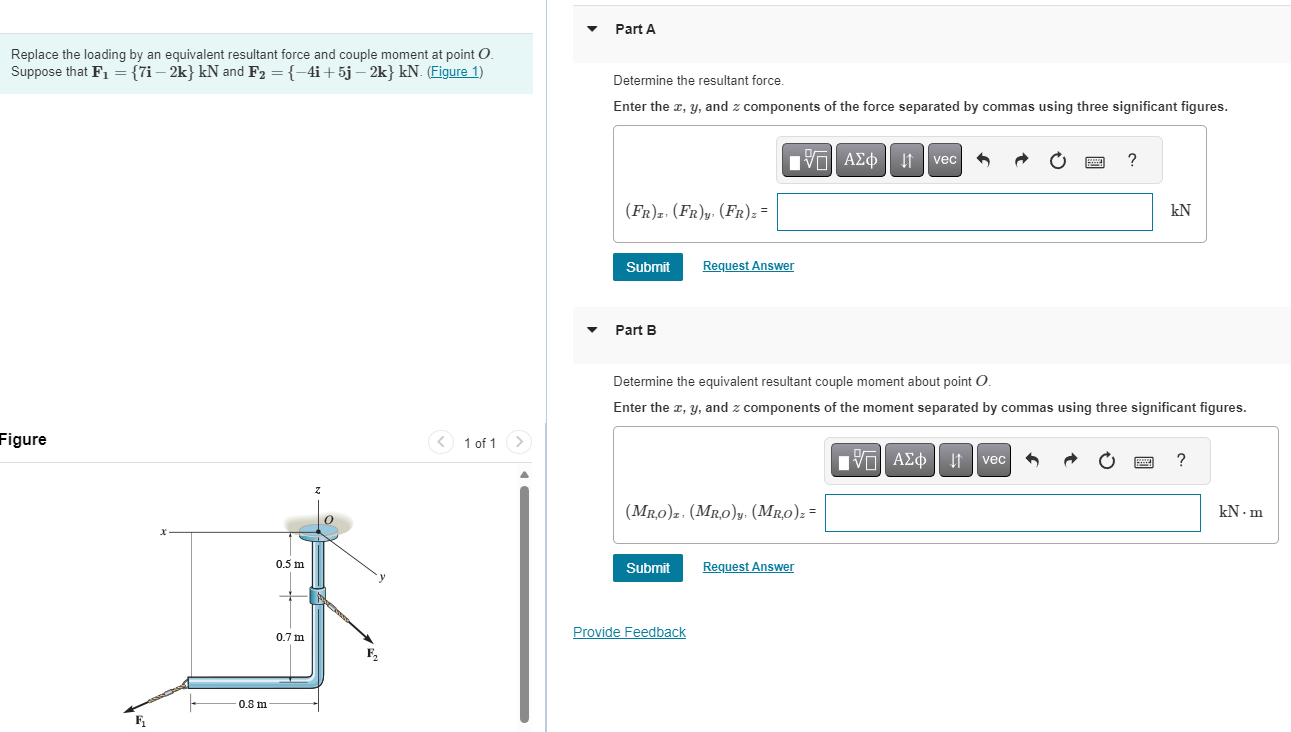Select the ΑΣφ symbols icon in Part B
This screenshot has width=1291, height=732.
[x=910, y=459]
